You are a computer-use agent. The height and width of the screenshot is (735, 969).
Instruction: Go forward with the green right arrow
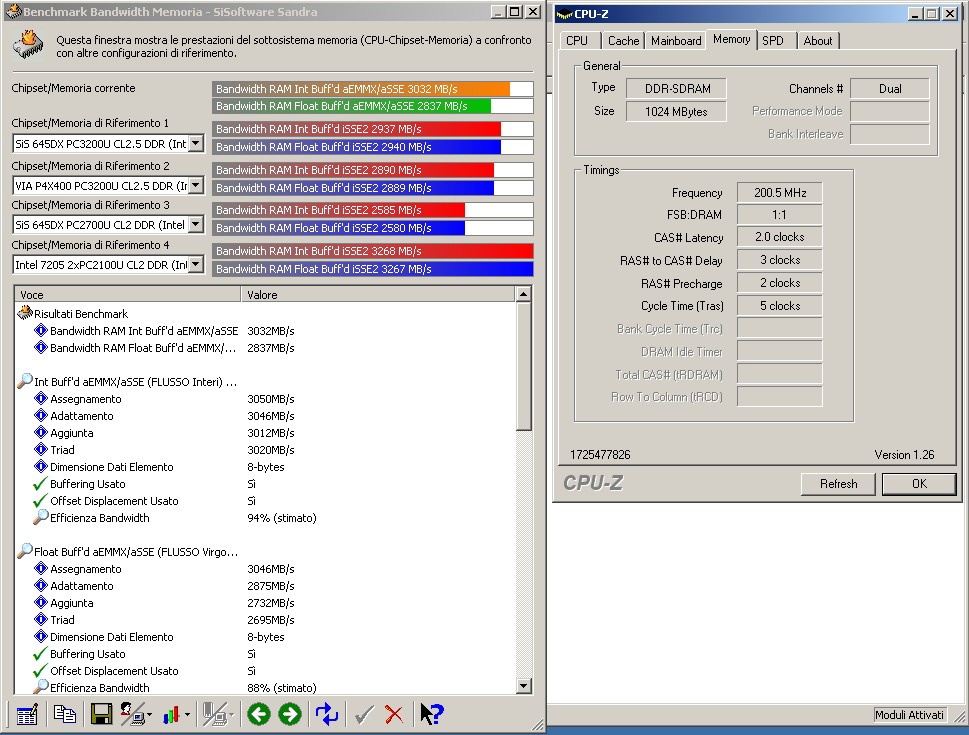290,715
